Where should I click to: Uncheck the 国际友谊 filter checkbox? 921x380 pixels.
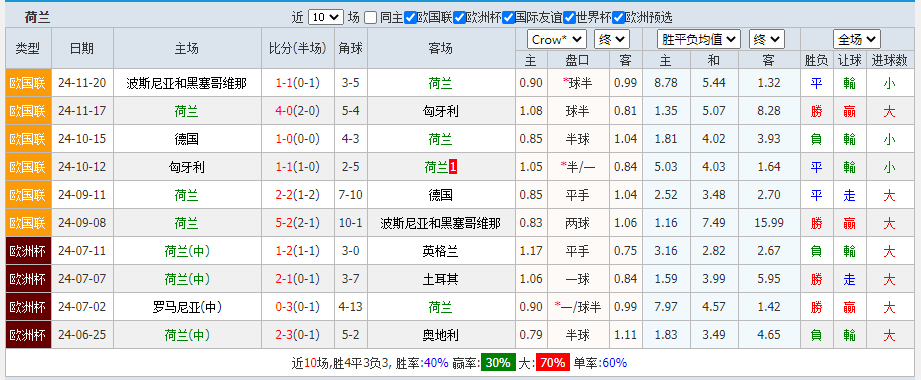click(509, 18)
